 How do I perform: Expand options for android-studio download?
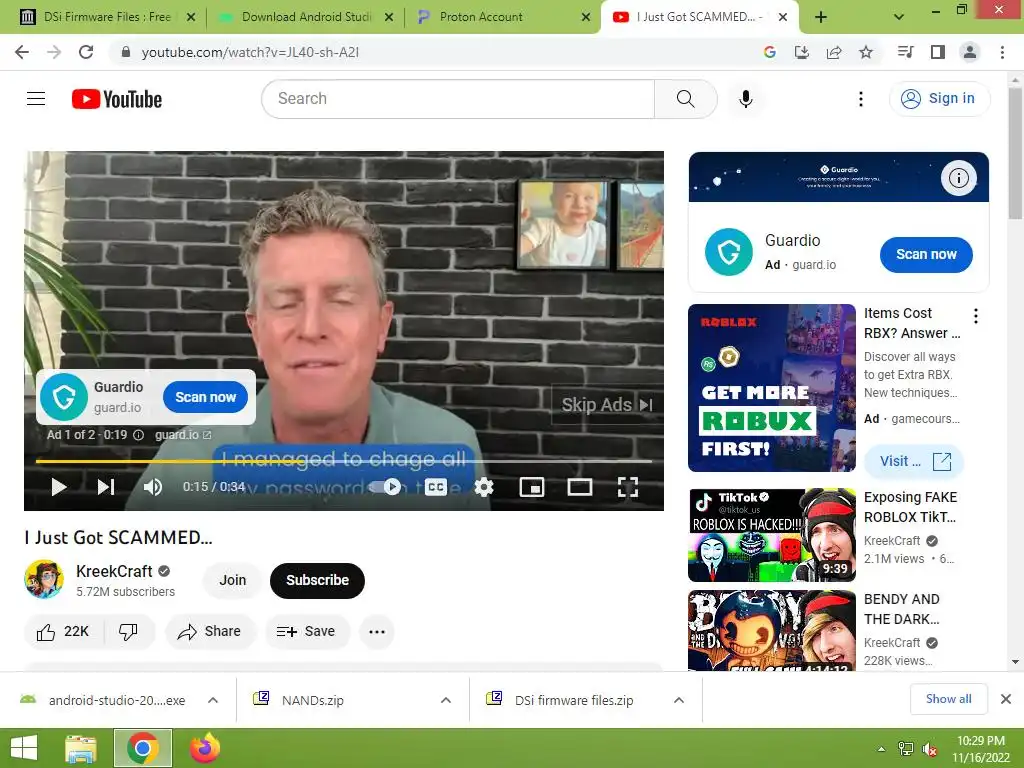[x=213, y=700]
